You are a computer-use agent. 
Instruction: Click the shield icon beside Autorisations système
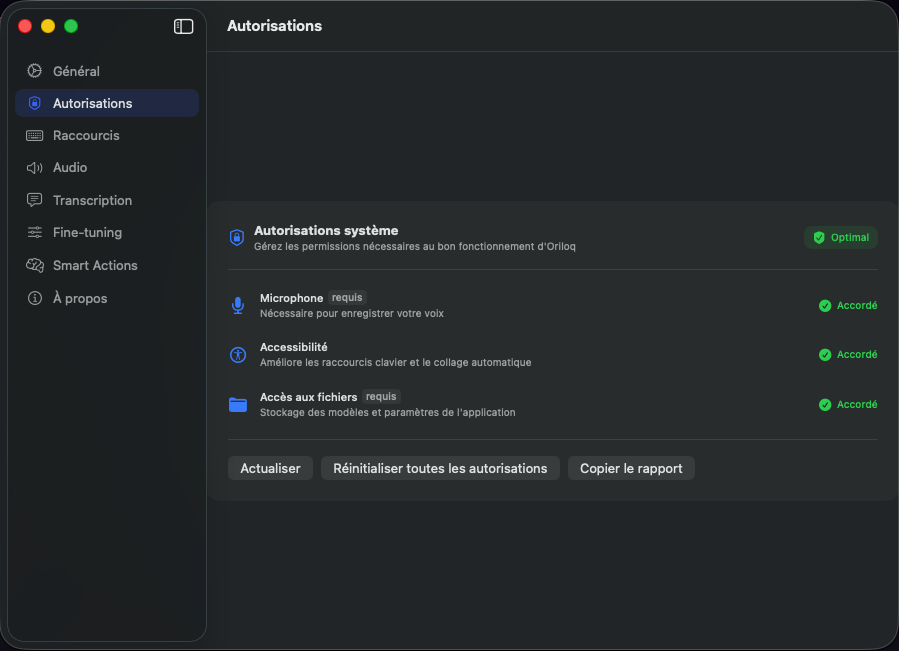pos(237,237)
